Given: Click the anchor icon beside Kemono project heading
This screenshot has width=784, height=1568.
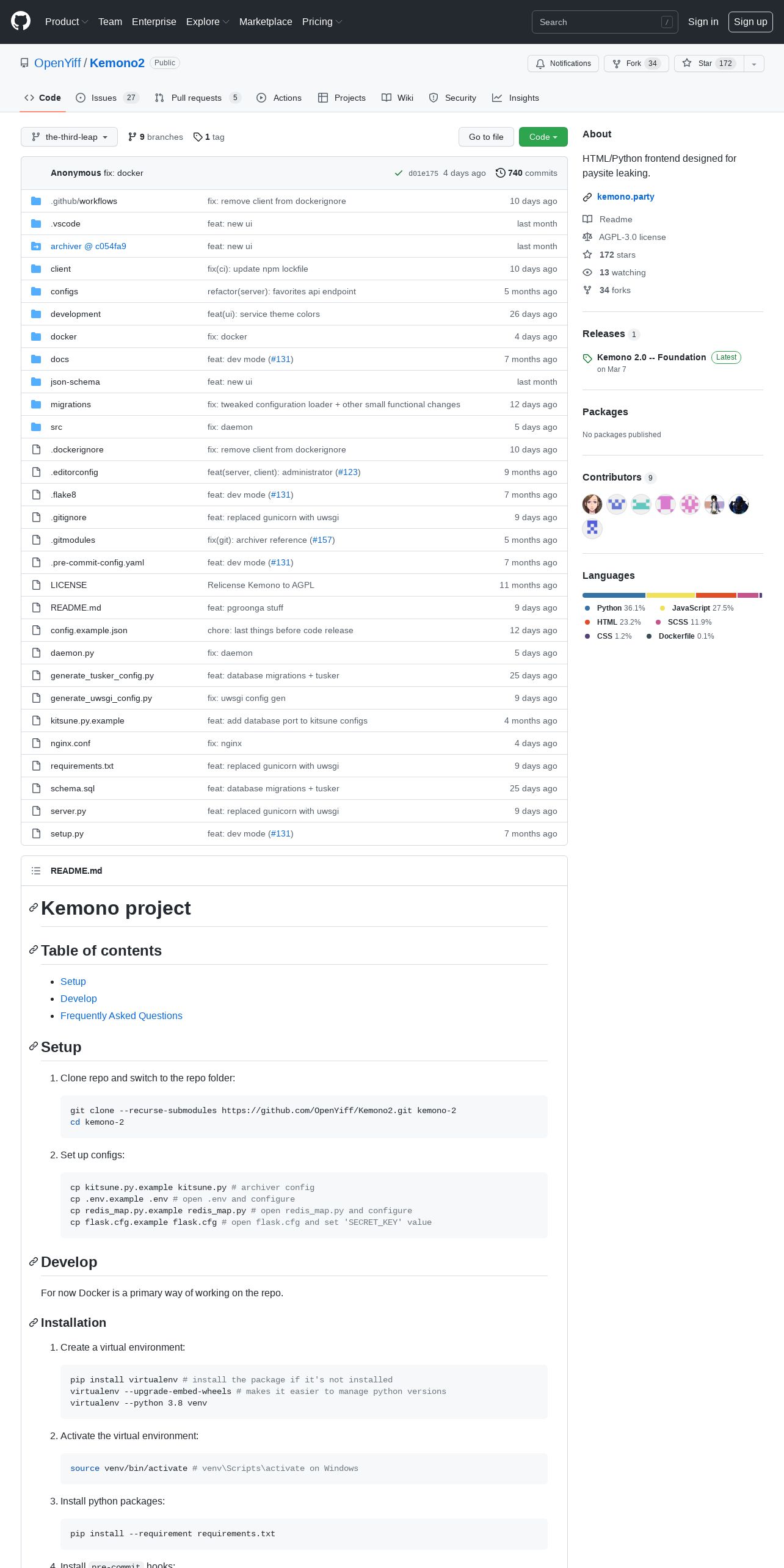Looking at the screenshot, I should coord(34,908).
